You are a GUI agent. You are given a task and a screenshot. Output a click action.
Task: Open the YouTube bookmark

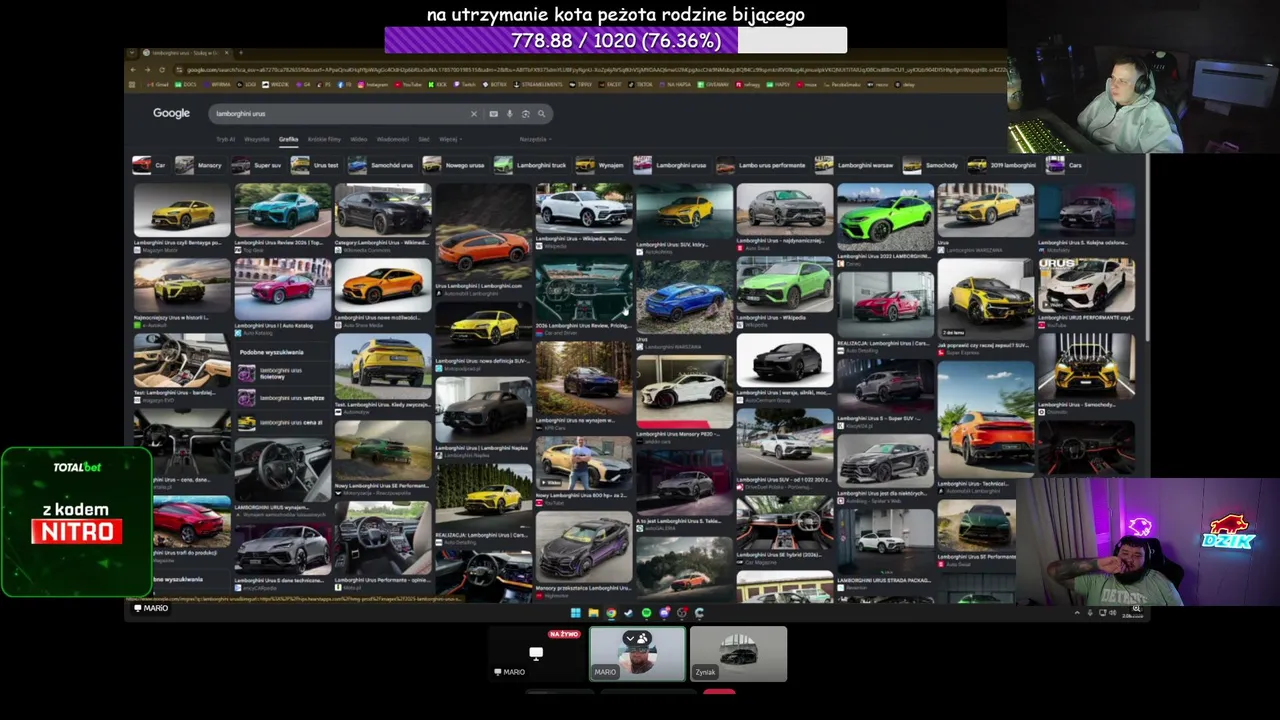point(406,85)
